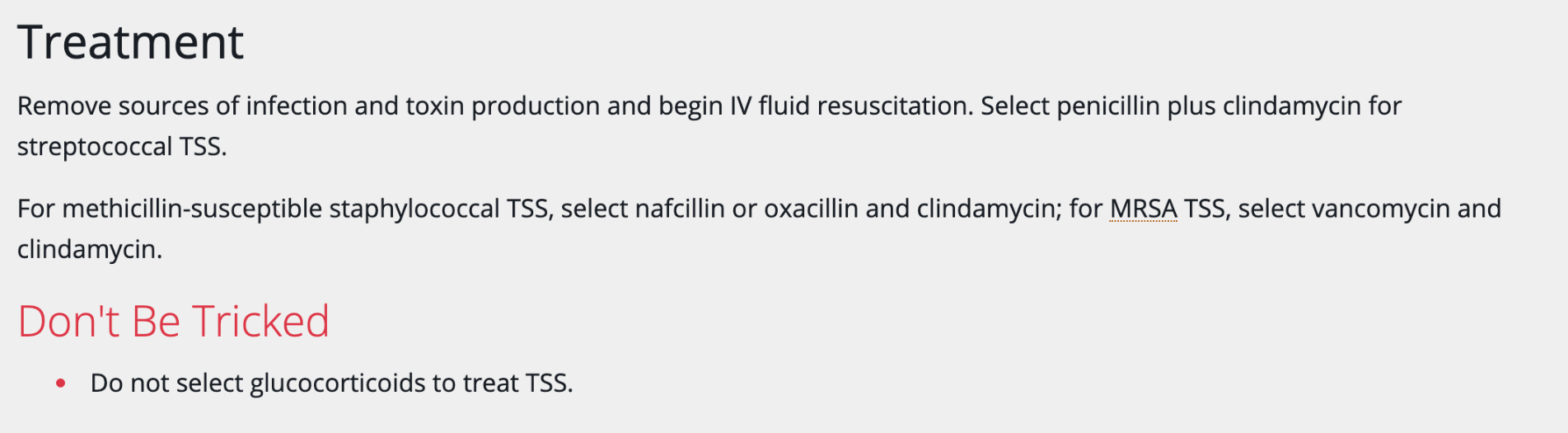The width and height of the screenshot is (1568, 433).
Task: Click the Treatment heading
Action: (130, 42)
